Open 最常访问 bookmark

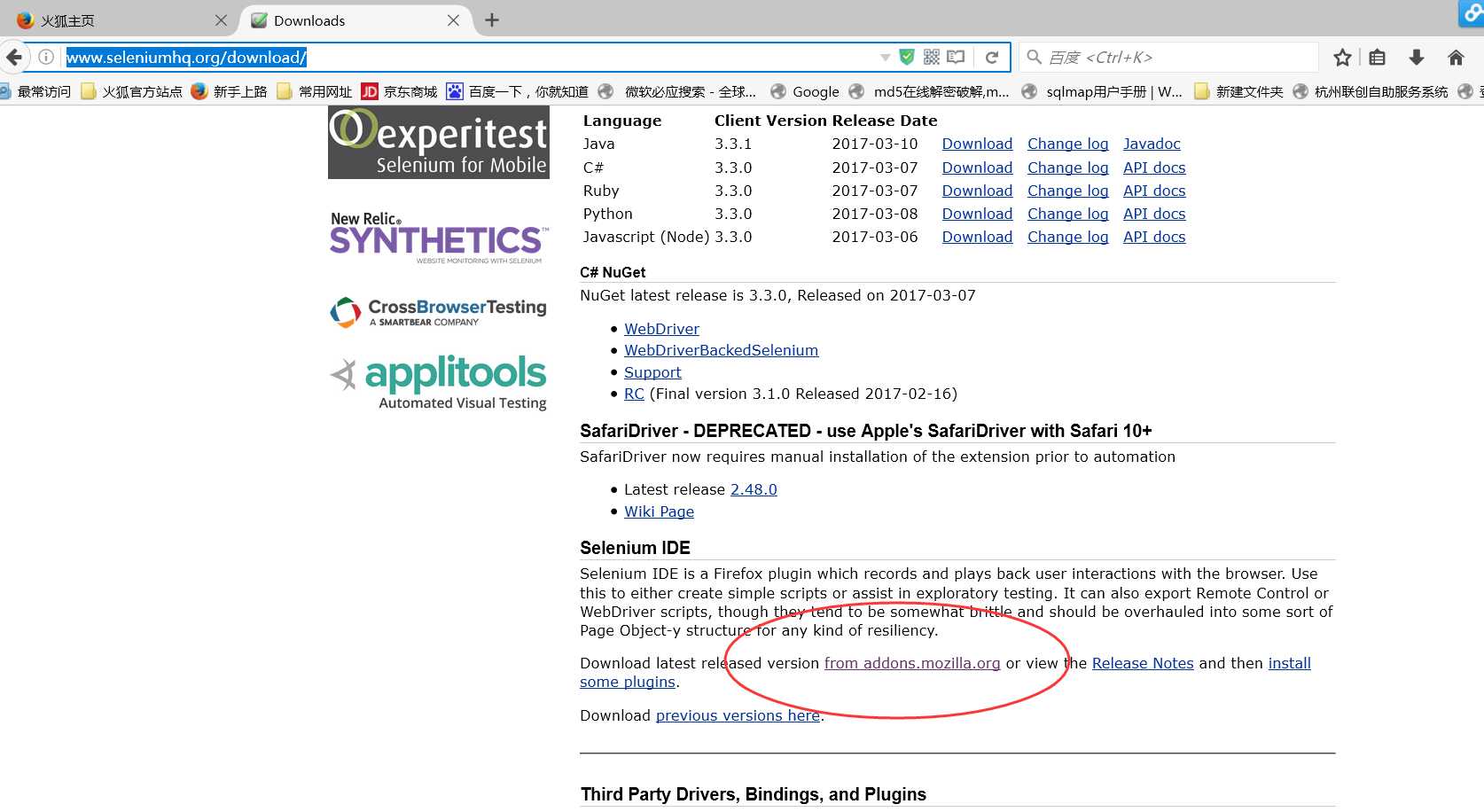click(x=35, y=91)
